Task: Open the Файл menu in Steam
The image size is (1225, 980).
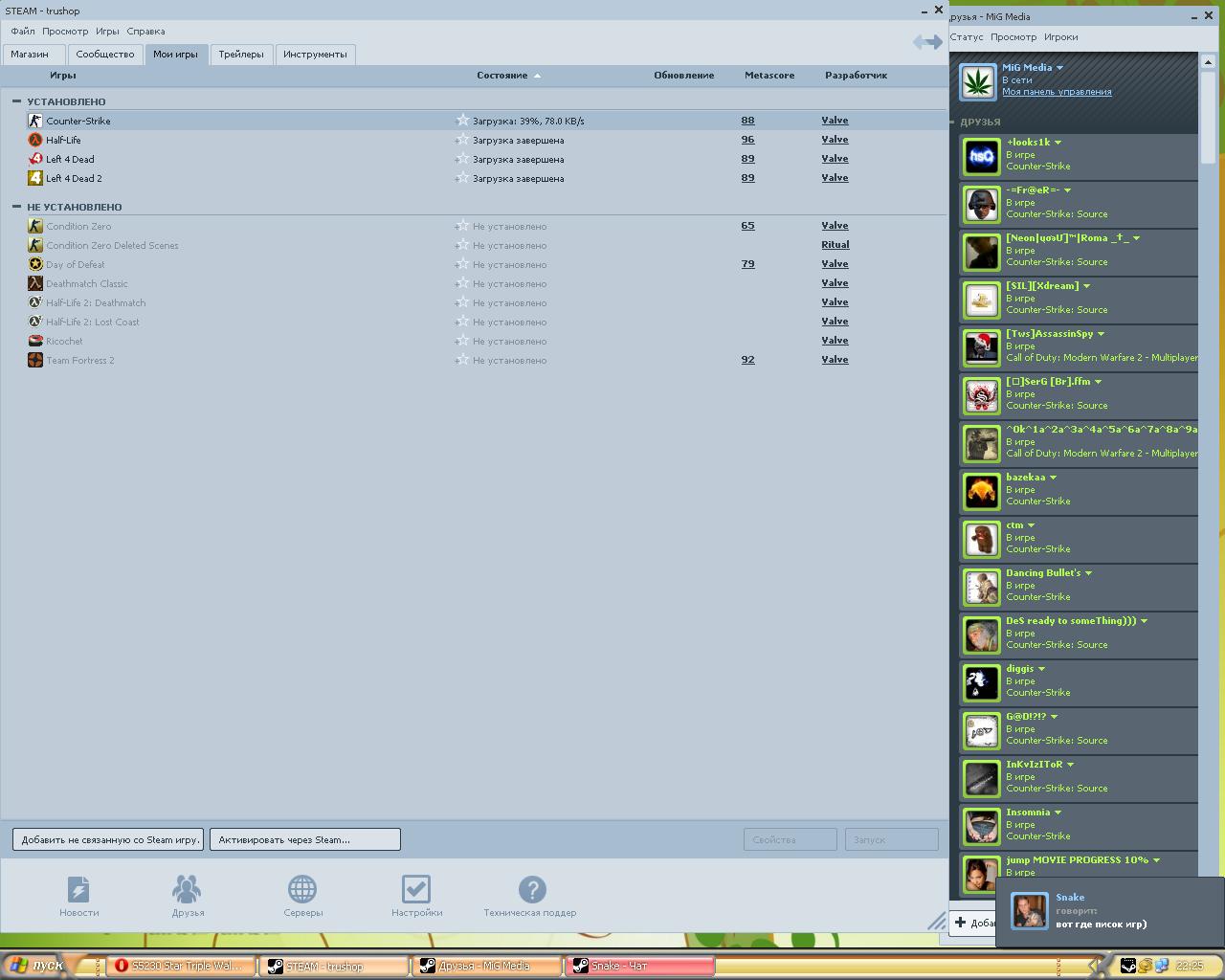Action: 22,32
